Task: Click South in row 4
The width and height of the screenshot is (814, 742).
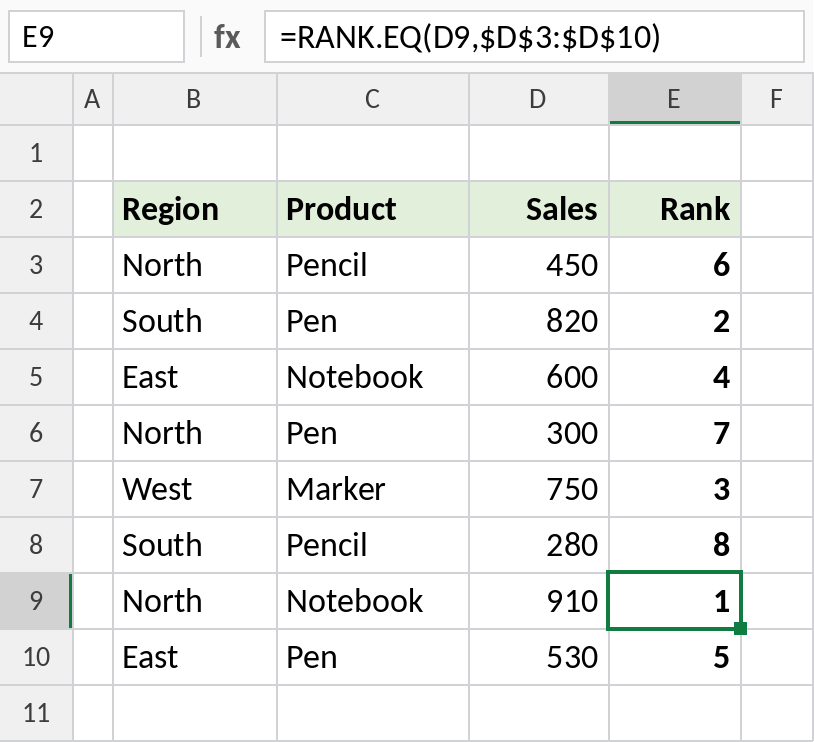Action: (195, 321)
